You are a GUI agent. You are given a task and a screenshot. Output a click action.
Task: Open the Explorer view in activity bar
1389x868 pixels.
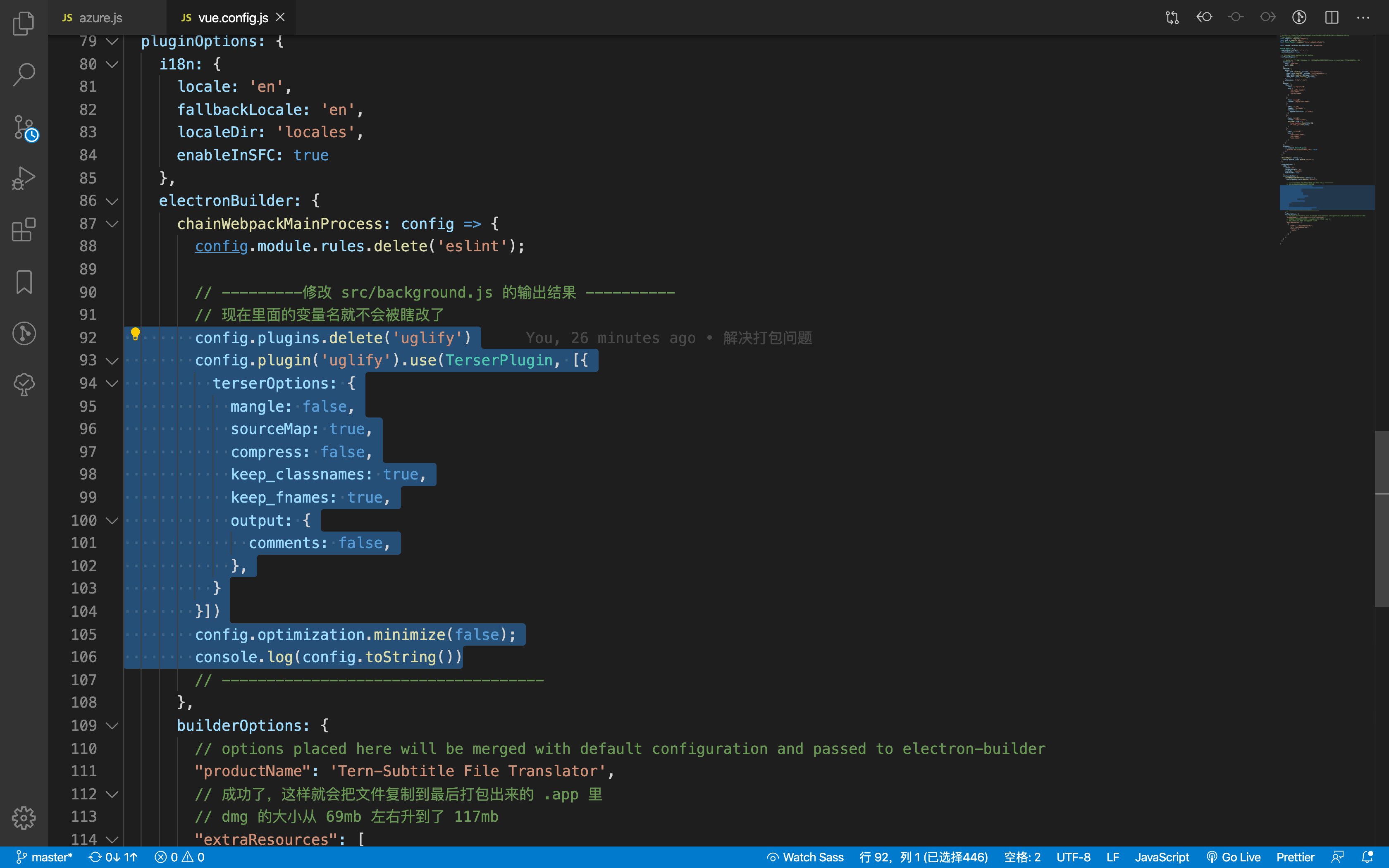(x=24, y=24)
